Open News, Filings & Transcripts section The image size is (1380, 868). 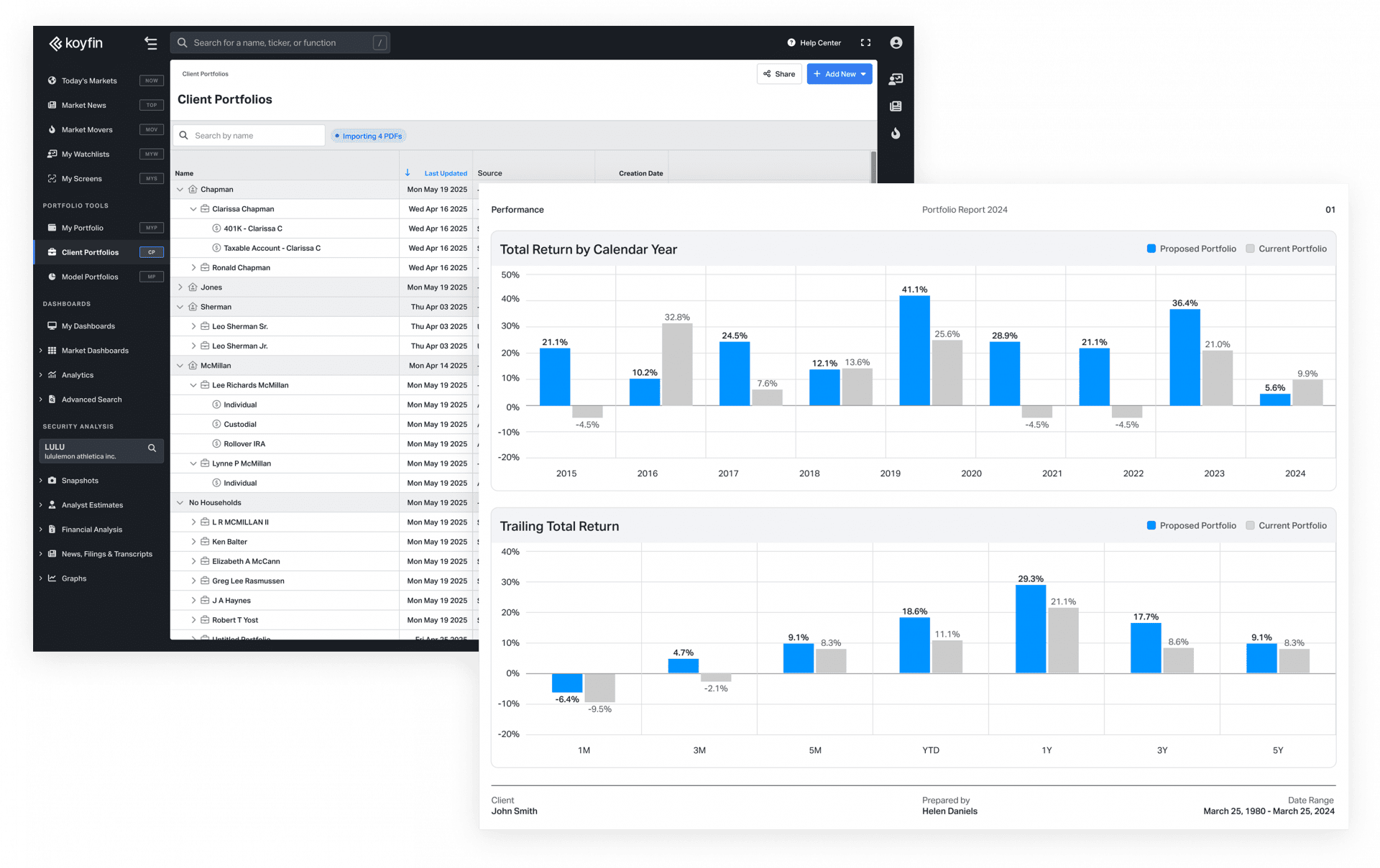[106, 554]
